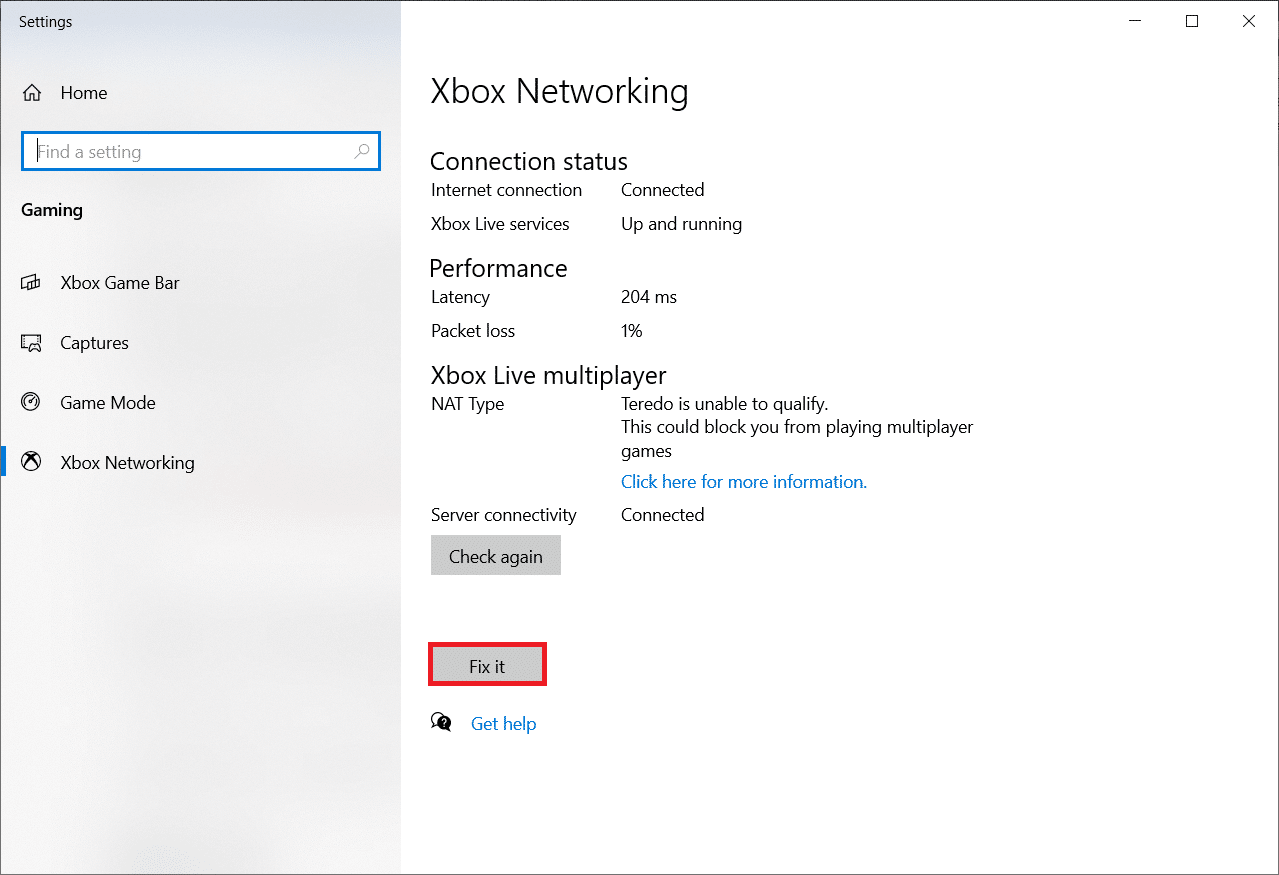Click the Xbox Networking page title

[x=560, y=92]
